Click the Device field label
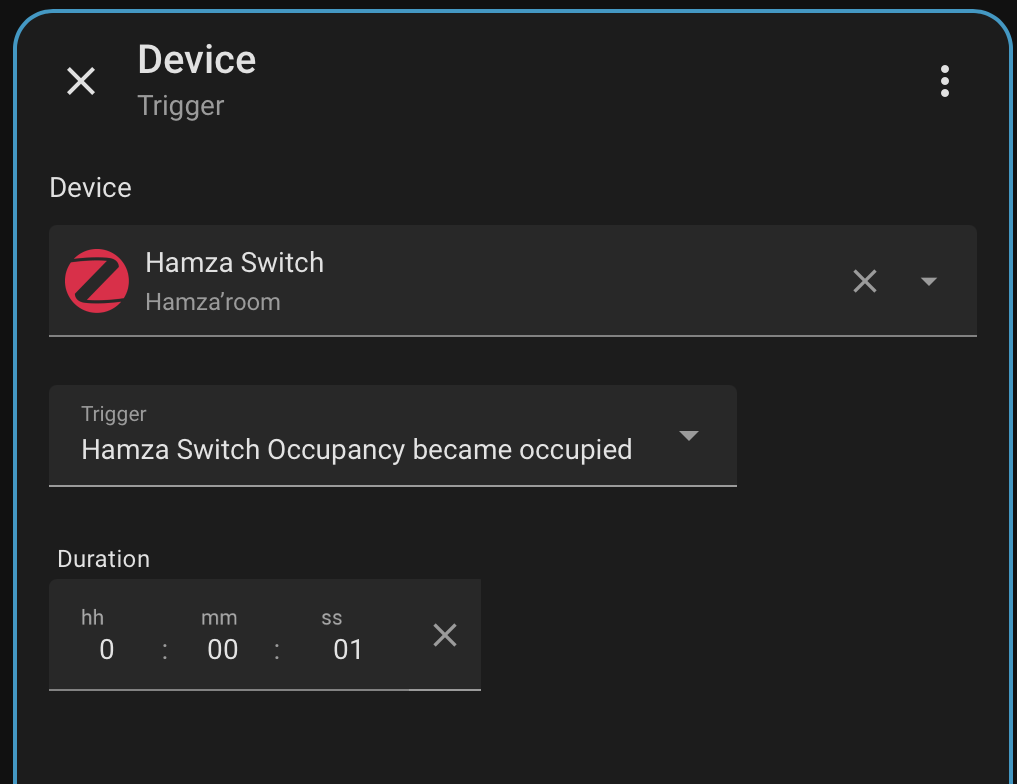This screenshot has width=1017, height=784. (90, 188)
